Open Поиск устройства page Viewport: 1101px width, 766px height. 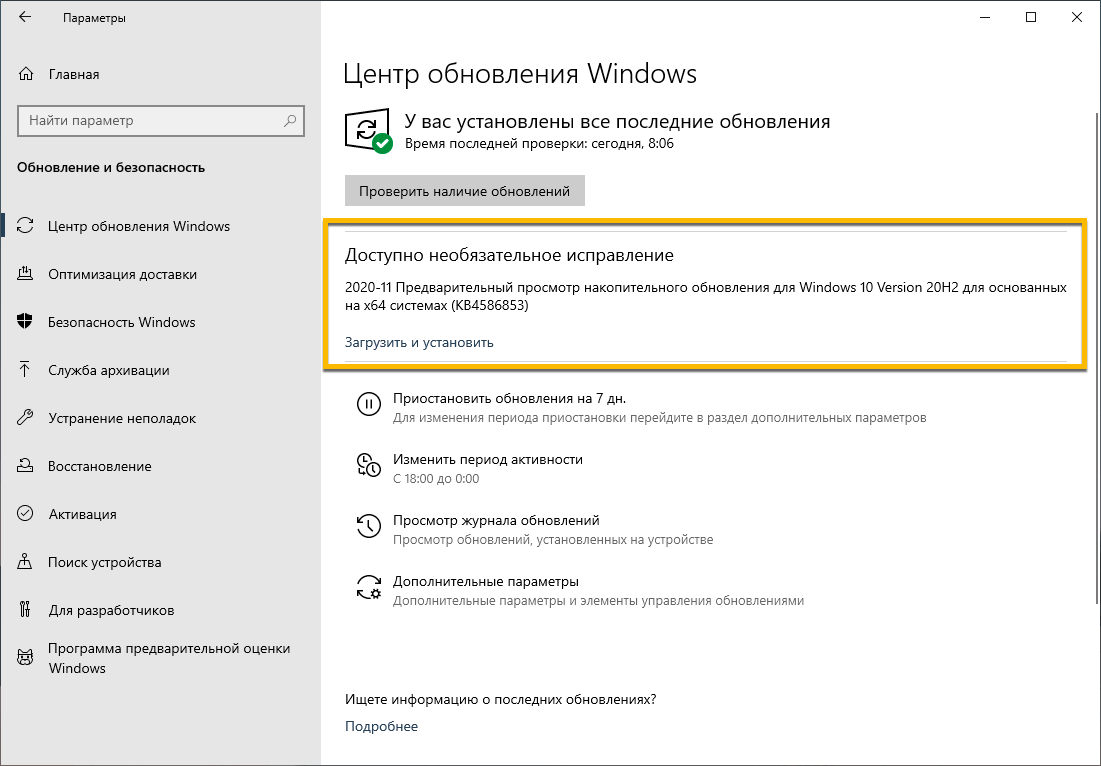click(104, 562)
